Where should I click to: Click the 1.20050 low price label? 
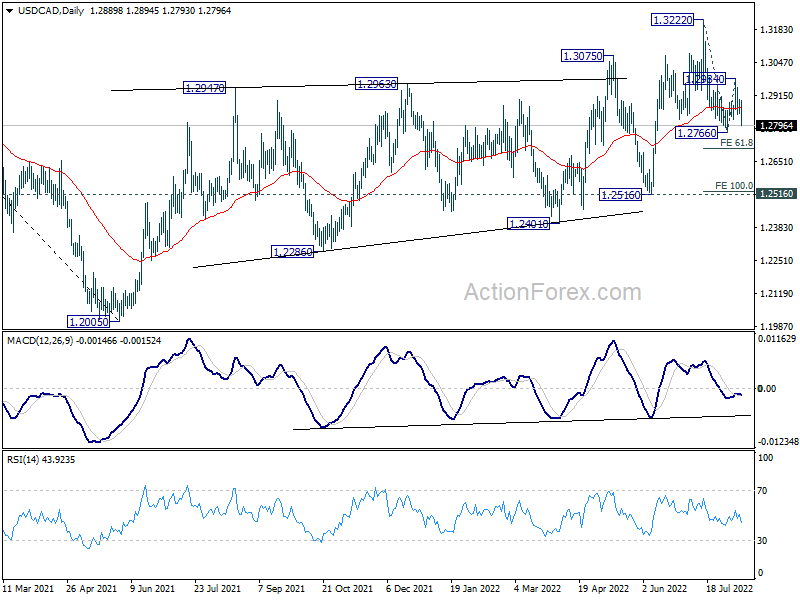click(89, 321)
